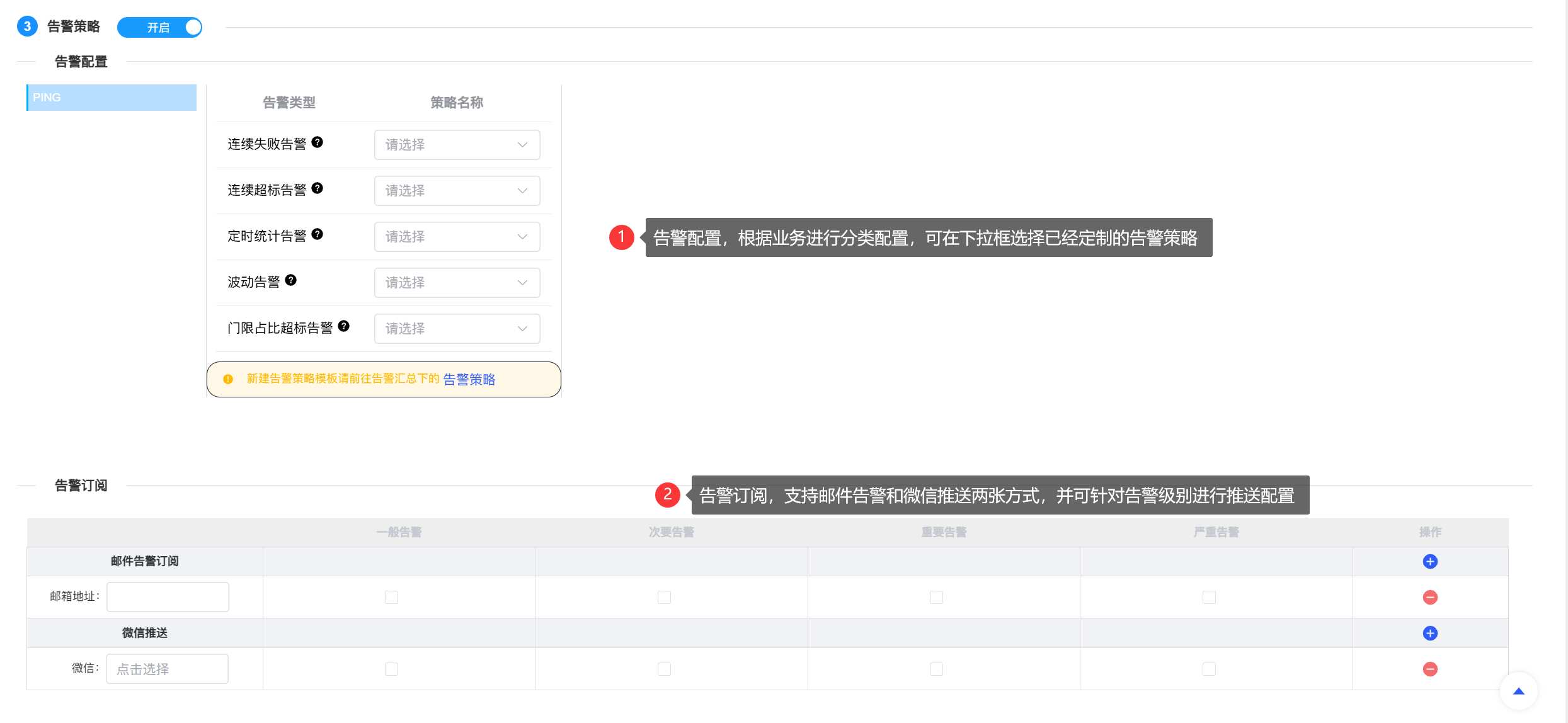Screen dimensions: 1568x723
Task: Add a new 邮件告警订阅 row with plus icon
Action: point(1430,561)
